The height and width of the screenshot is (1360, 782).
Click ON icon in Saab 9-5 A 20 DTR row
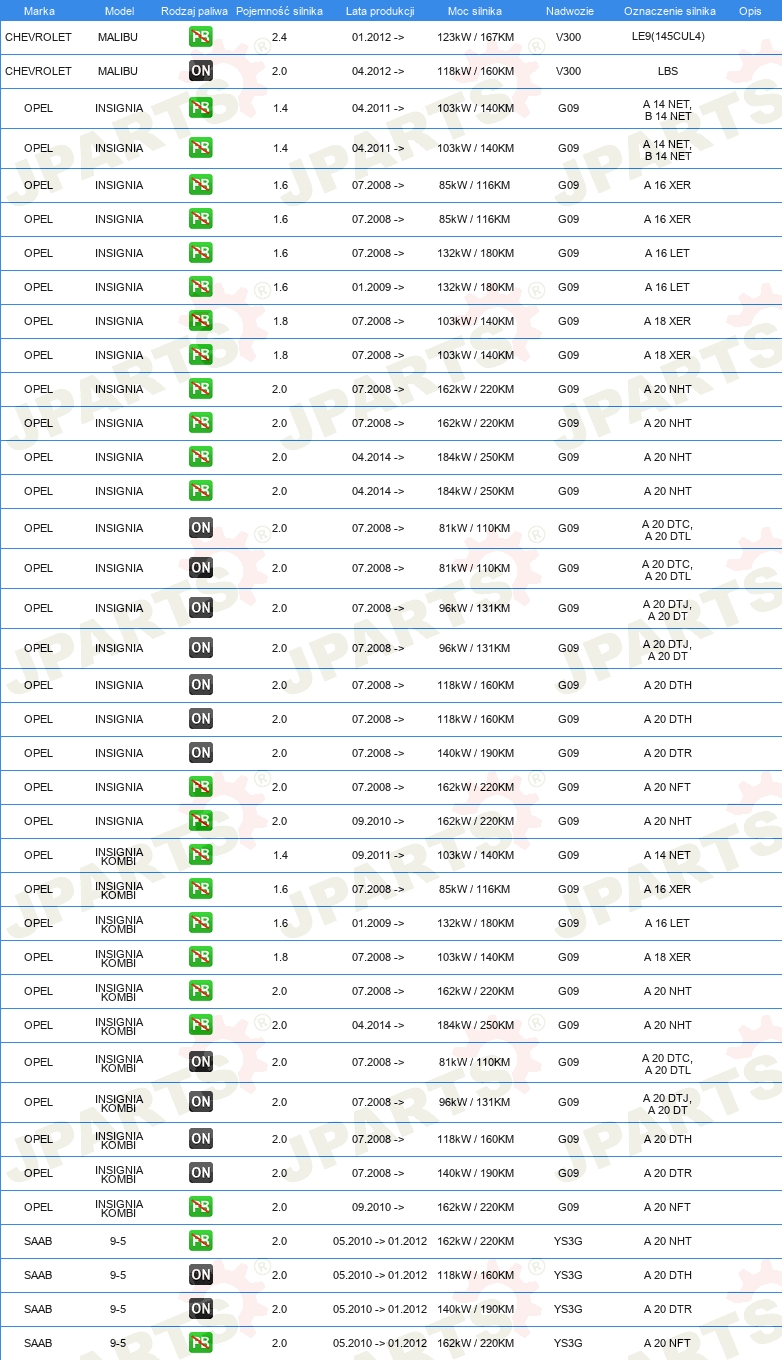(201, 1309)
